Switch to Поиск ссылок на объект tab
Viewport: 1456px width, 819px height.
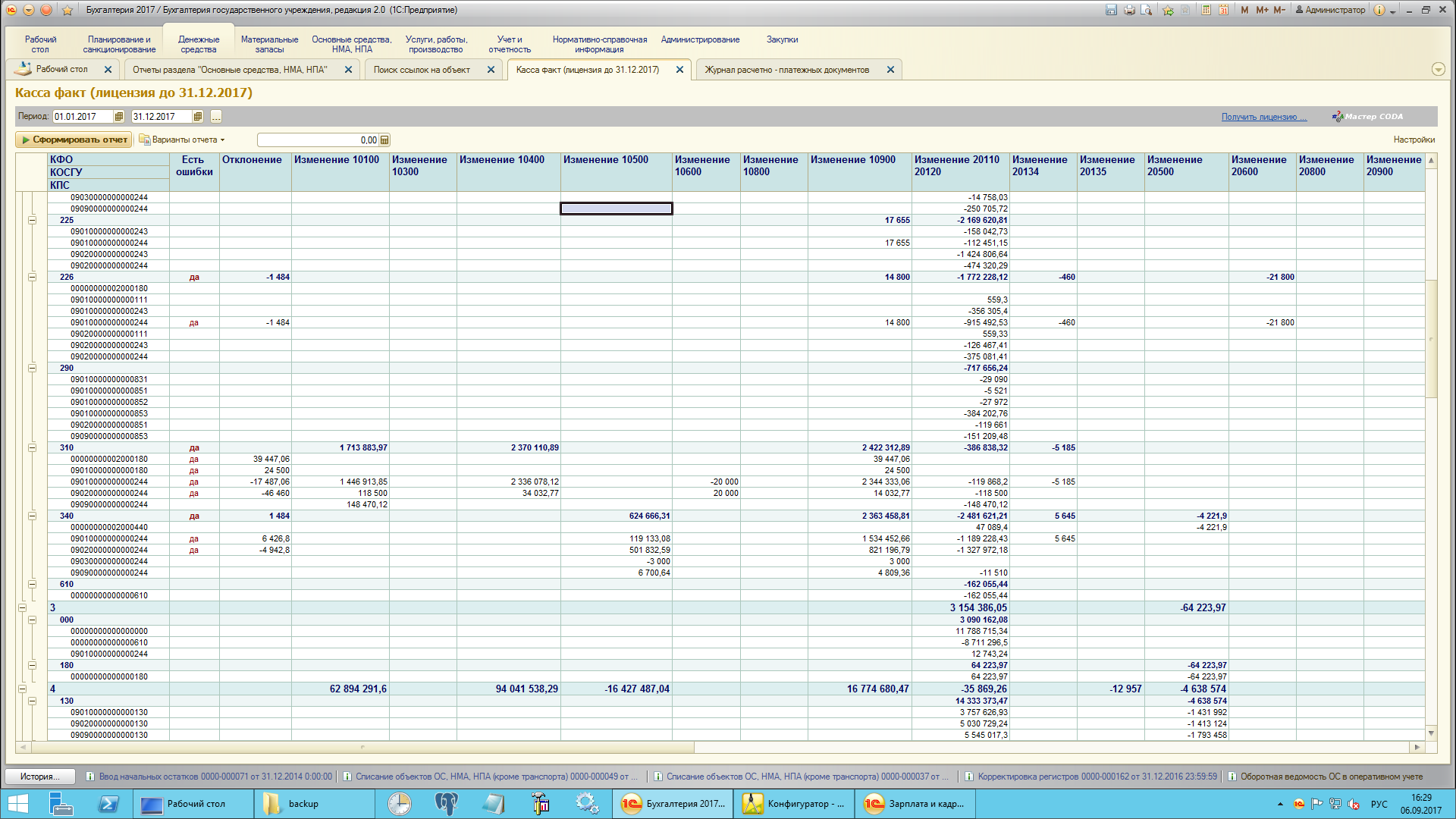(422, 70)
